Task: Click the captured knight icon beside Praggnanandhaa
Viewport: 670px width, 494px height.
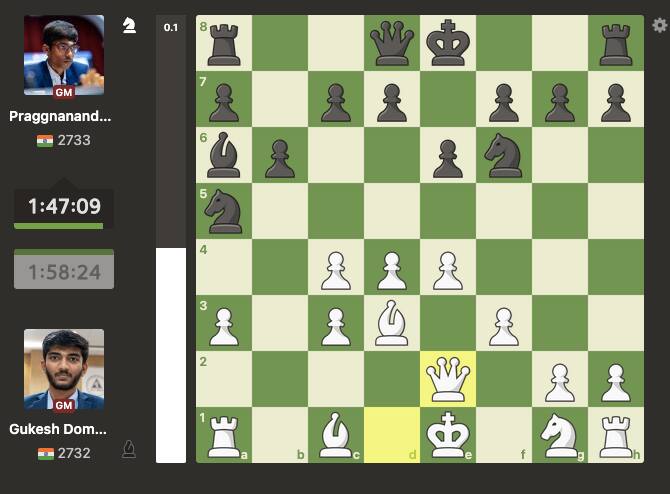Action: point(129,26)
